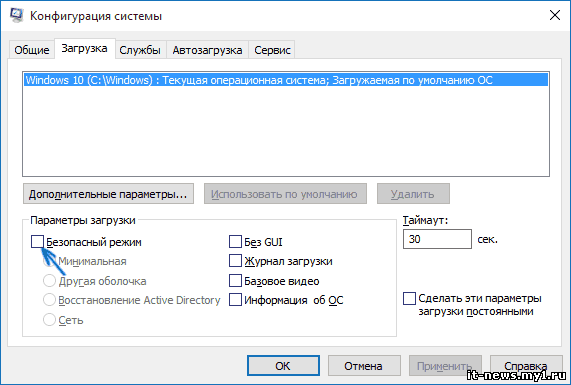Check Сделать эти параметры загрузки постоянными
The height and width of the screenshot is (385, 571).
coord(409,298)
